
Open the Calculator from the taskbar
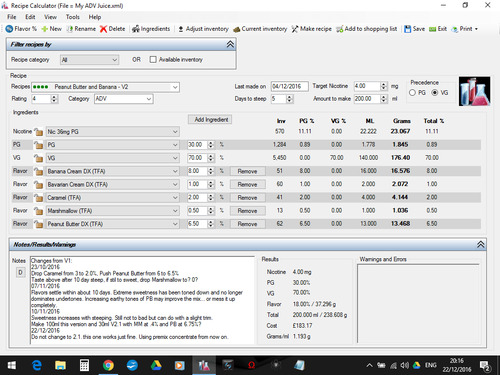pyautogui.click(x=84, y=365)
